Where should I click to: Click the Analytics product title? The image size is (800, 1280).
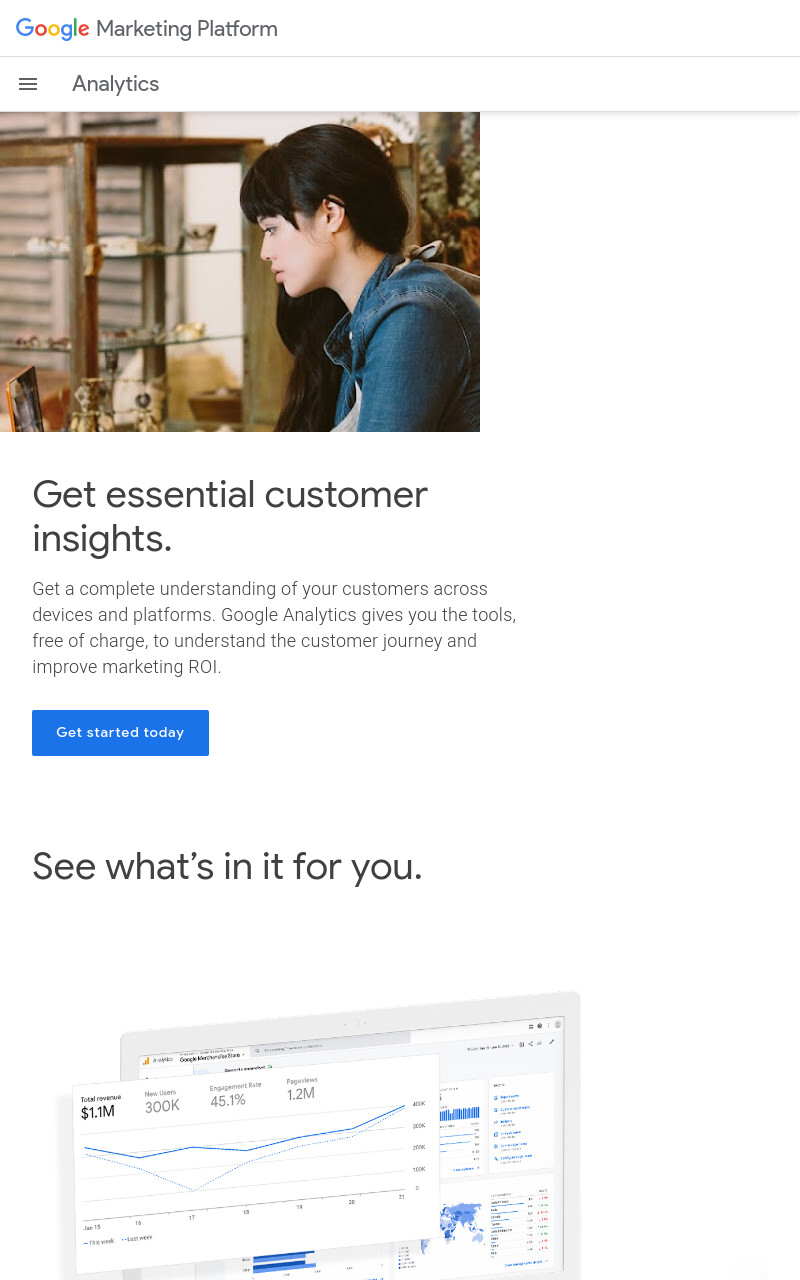(x=115, y=84)
